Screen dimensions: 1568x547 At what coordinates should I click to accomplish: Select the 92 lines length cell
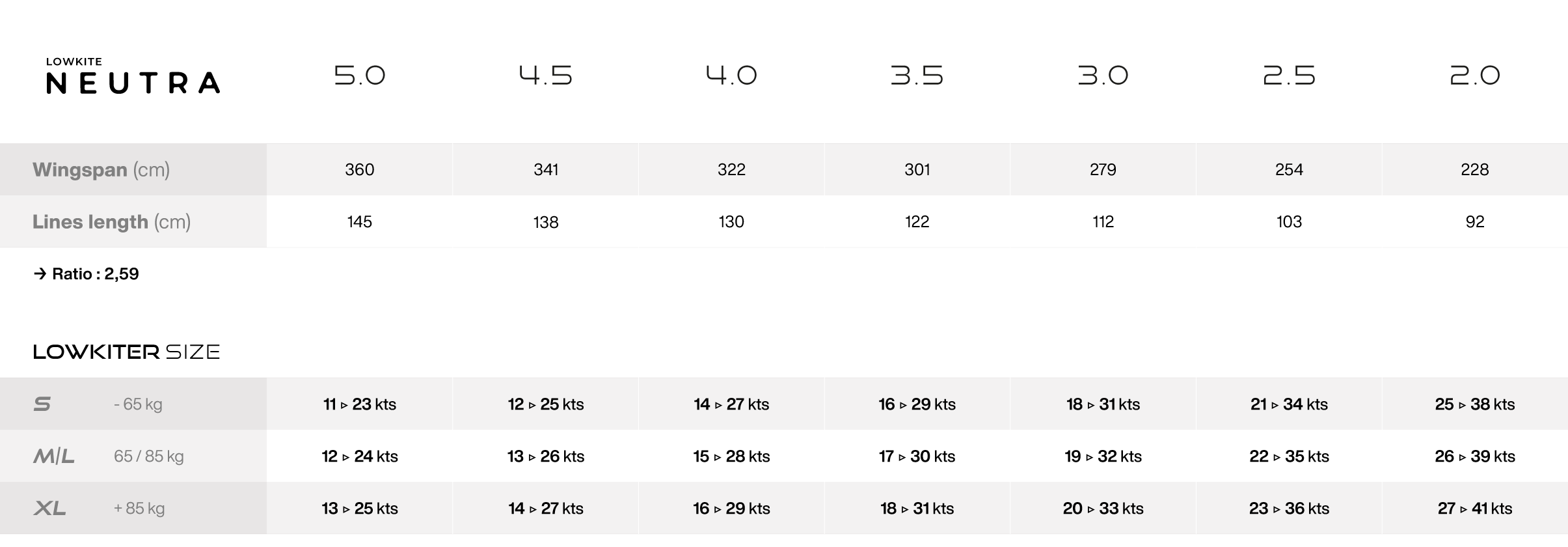click(x=1474, y=222)
